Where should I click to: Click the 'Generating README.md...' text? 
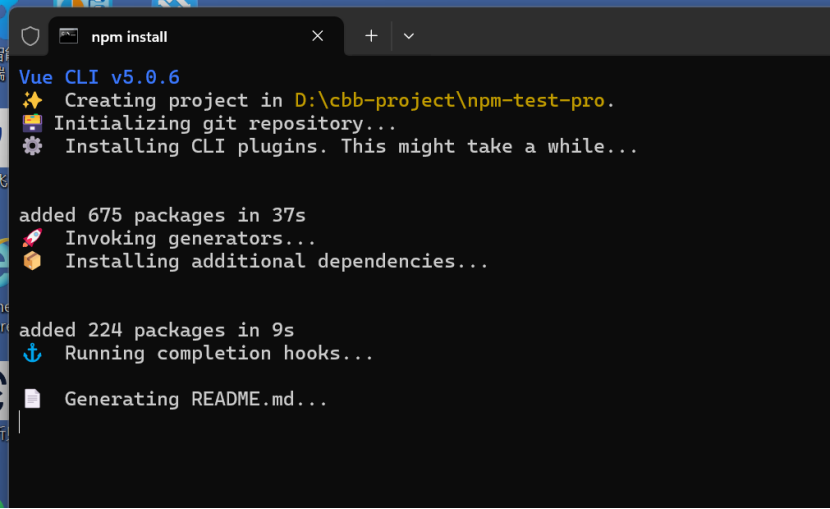click(196, 400)
